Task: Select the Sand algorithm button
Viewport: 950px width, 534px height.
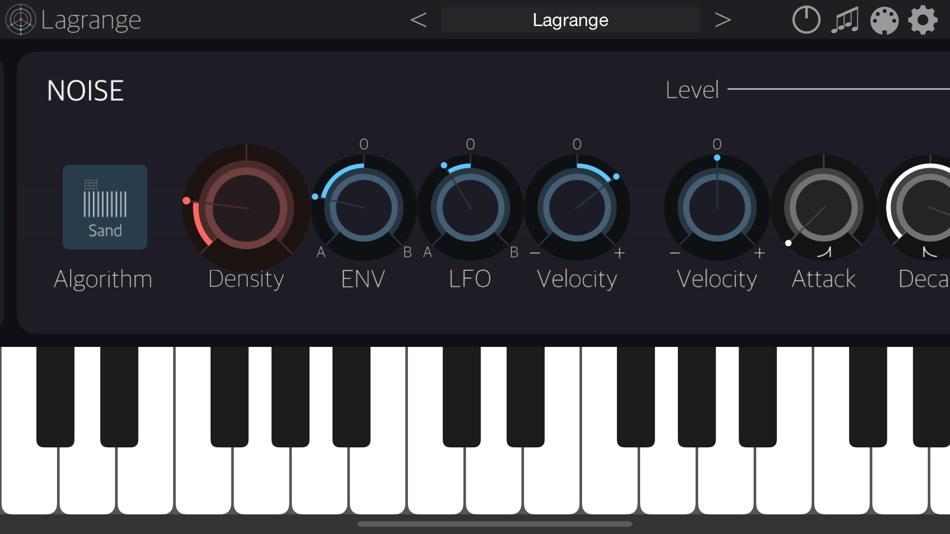Action: click(105, 207)
